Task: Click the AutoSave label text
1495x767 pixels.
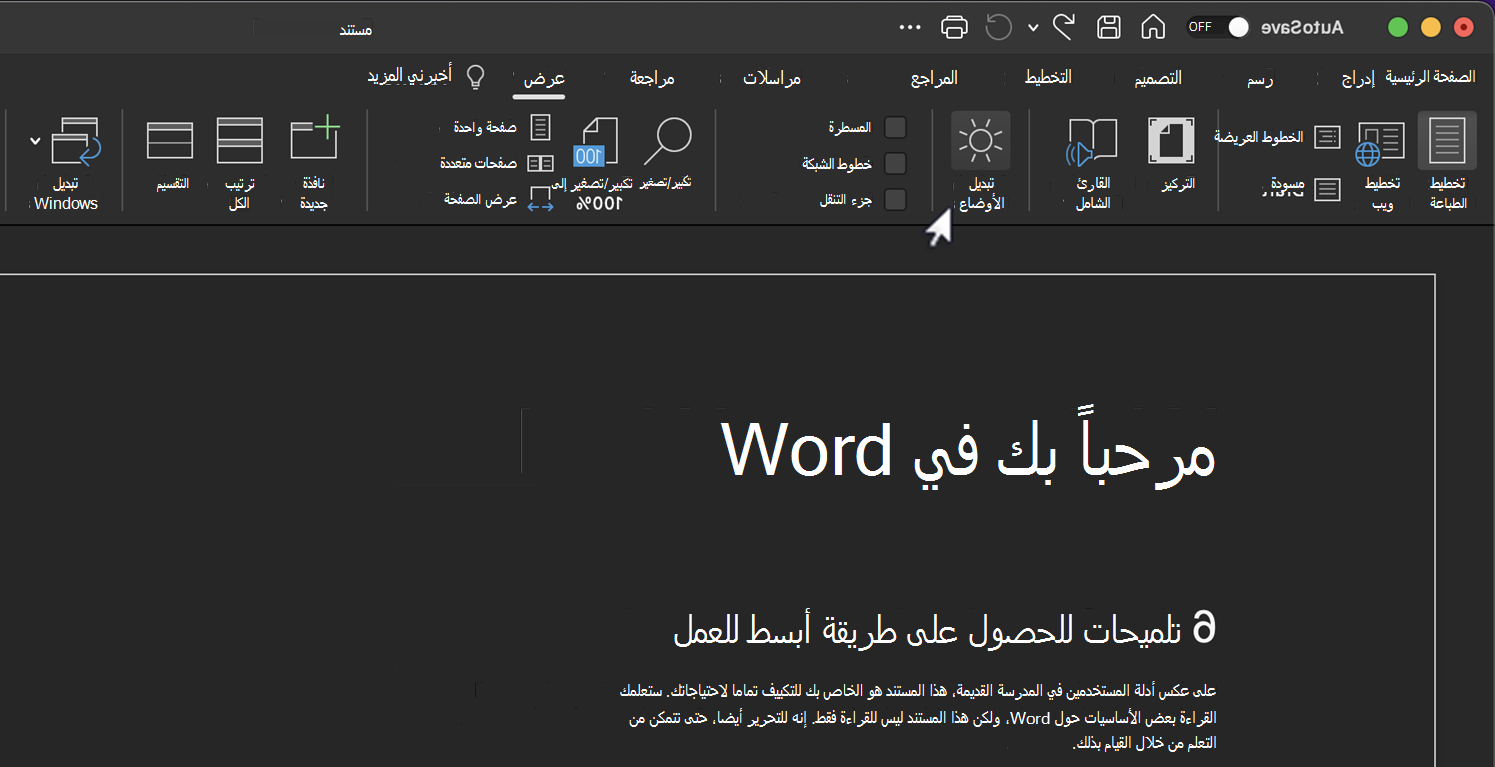Action: (x=1302, y=27)
